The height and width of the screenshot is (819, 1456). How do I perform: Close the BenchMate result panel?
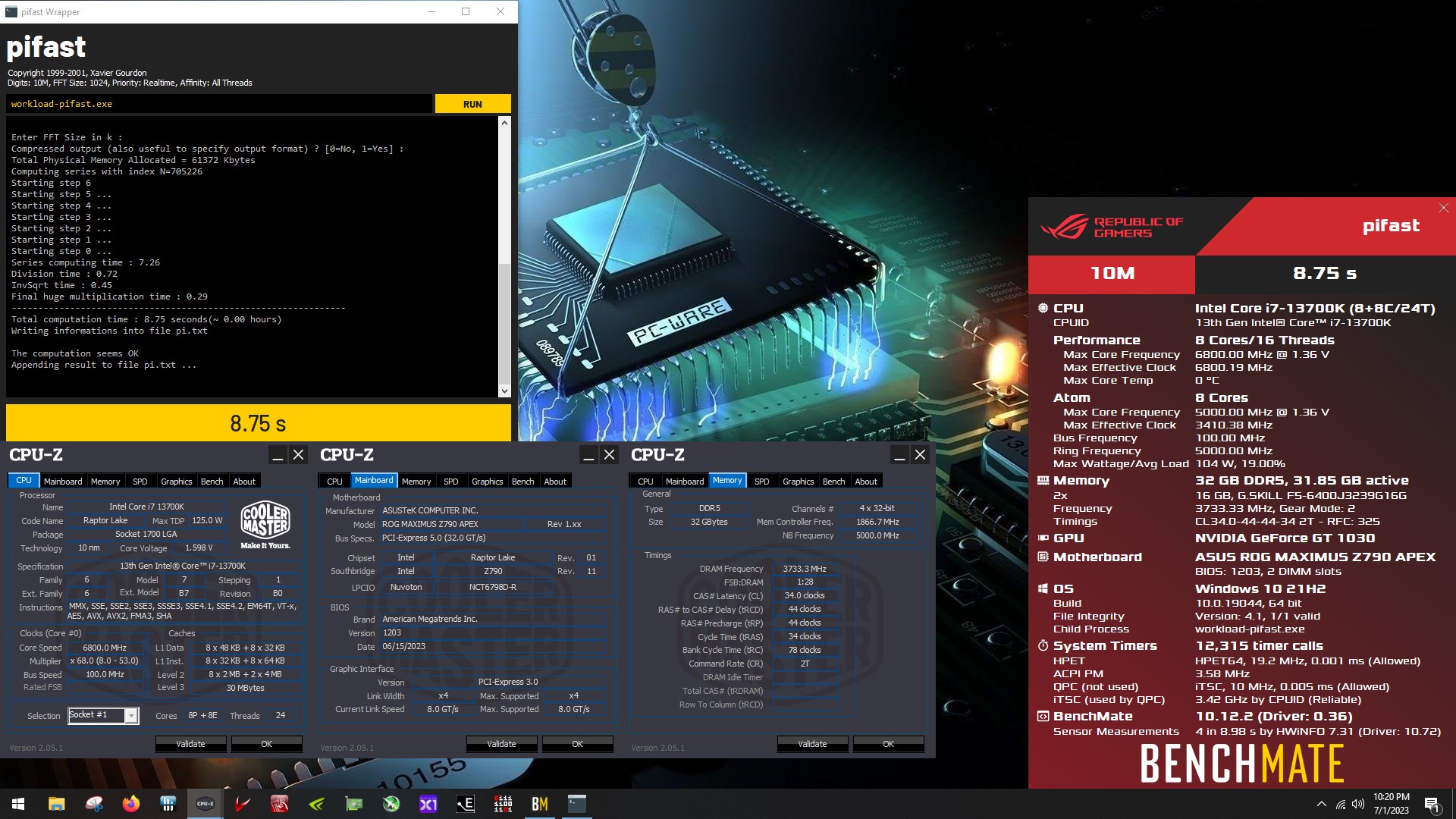coord(1444,208)
